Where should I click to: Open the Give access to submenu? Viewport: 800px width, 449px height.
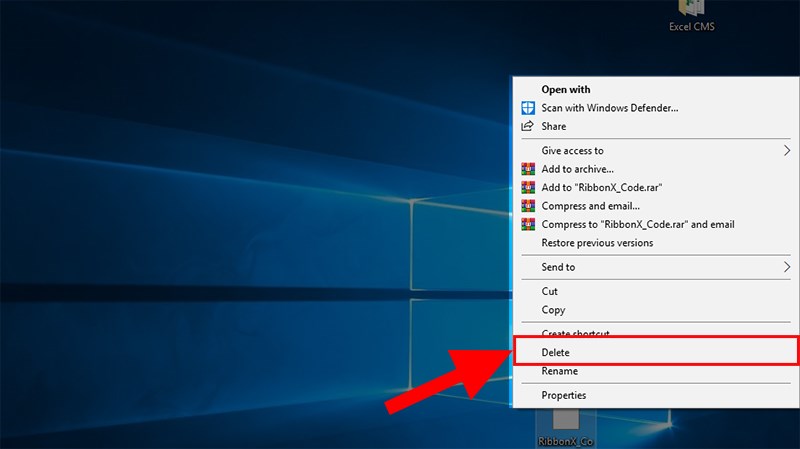656,151
